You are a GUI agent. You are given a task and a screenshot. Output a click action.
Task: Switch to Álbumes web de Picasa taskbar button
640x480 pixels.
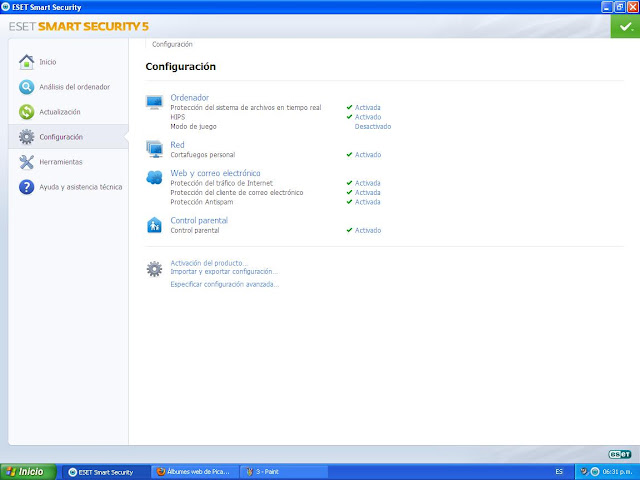coord(195,472)
